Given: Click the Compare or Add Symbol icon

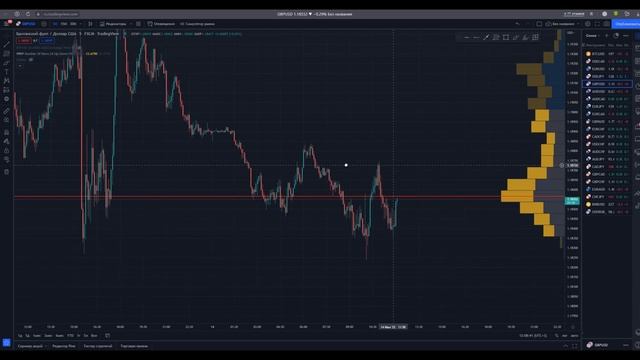Looking at the screenshot, I should click(x=44, y=24).
